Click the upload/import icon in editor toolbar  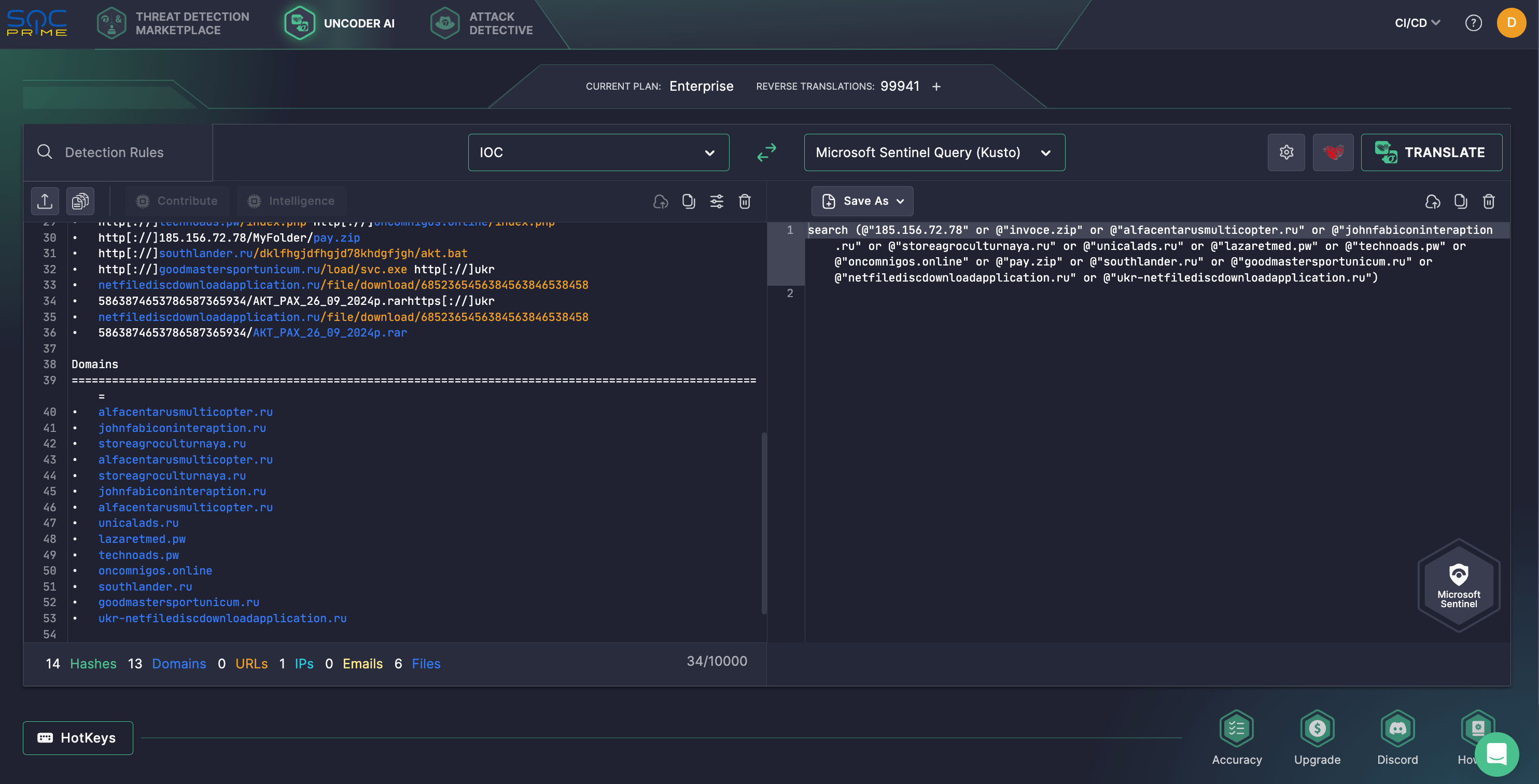(x=45, y=200)
